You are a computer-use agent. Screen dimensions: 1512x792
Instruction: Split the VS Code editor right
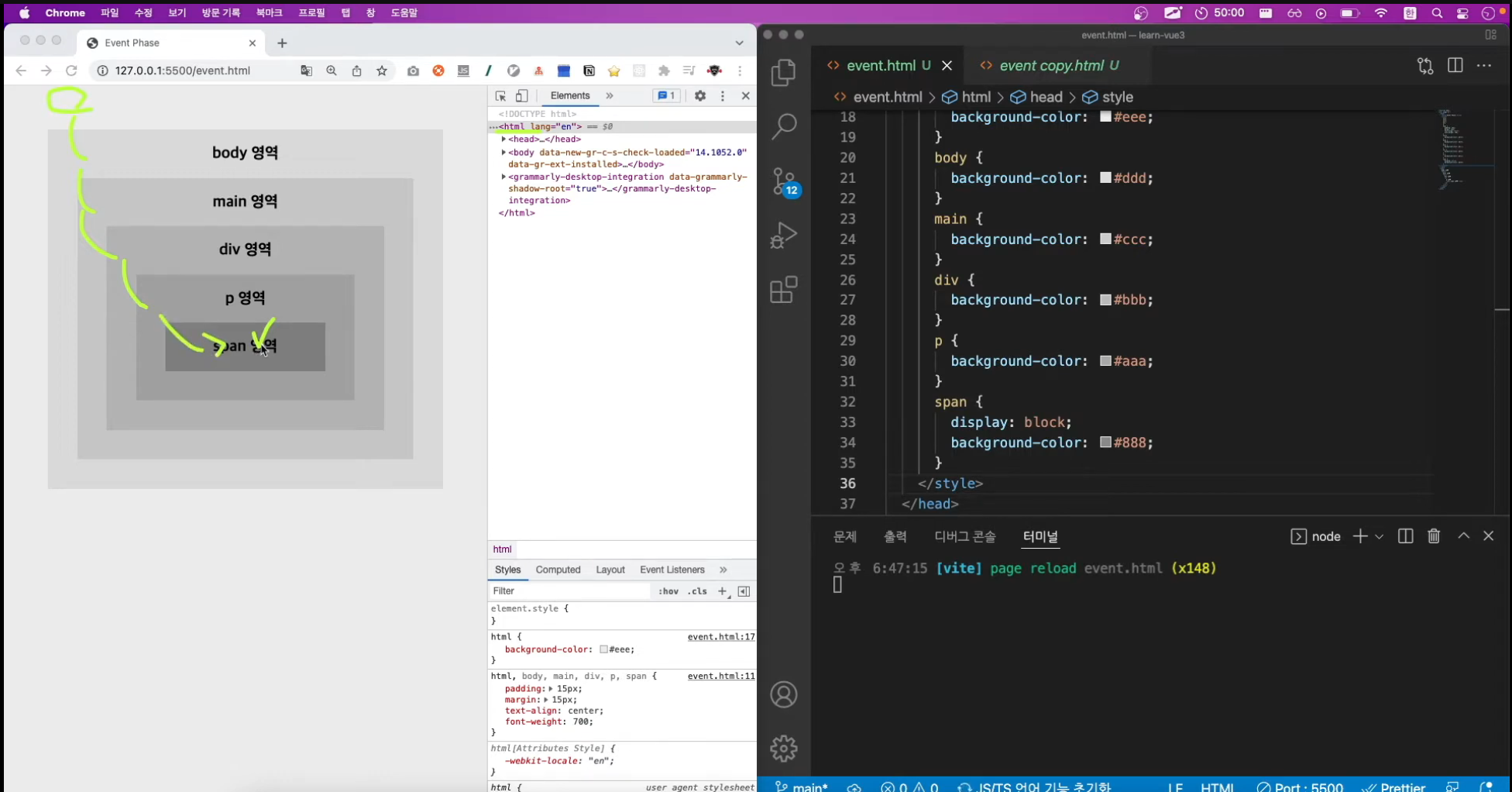point(1455,65)
